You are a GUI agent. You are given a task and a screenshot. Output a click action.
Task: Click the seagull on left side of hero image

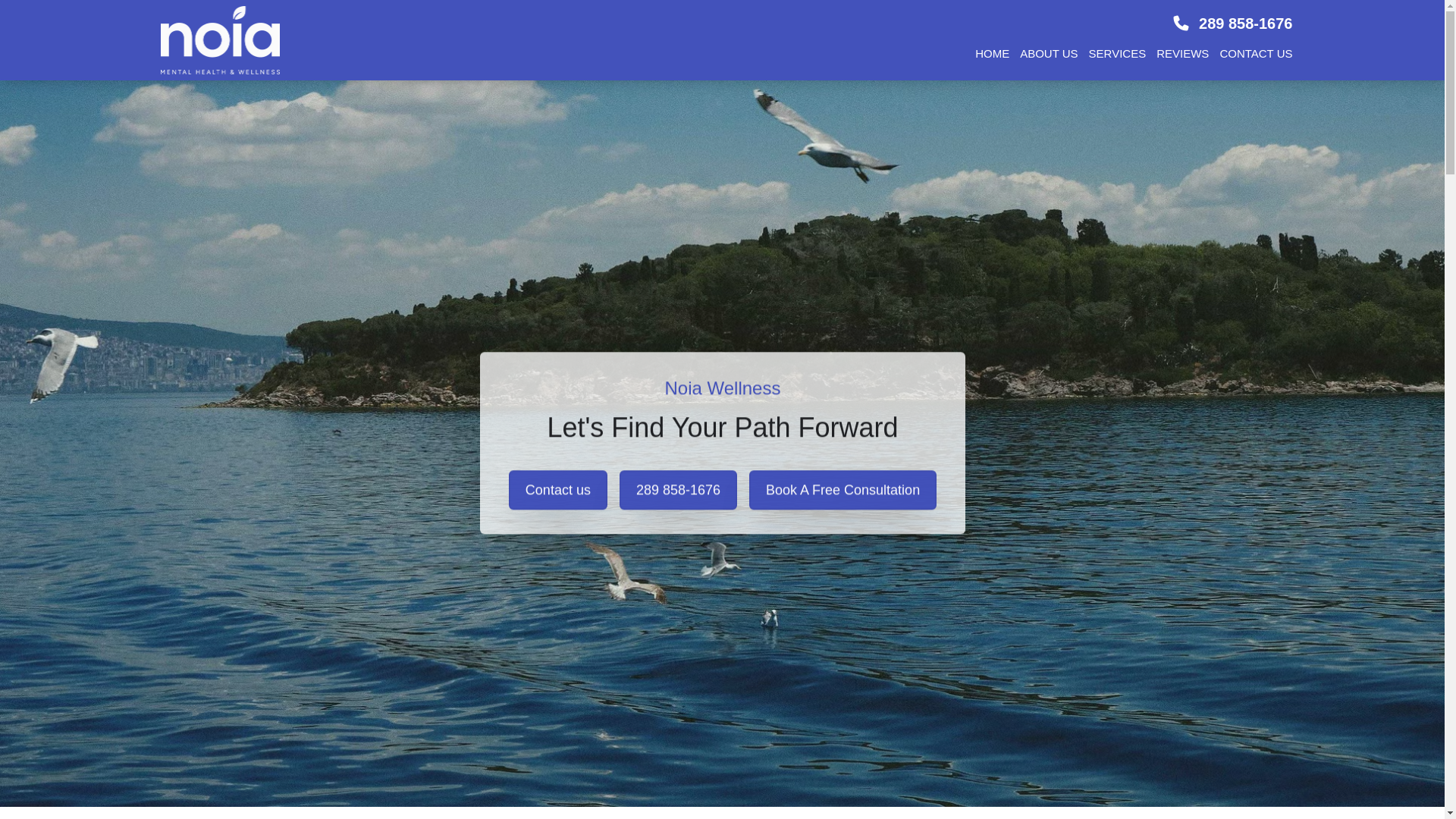click(61, 362)
